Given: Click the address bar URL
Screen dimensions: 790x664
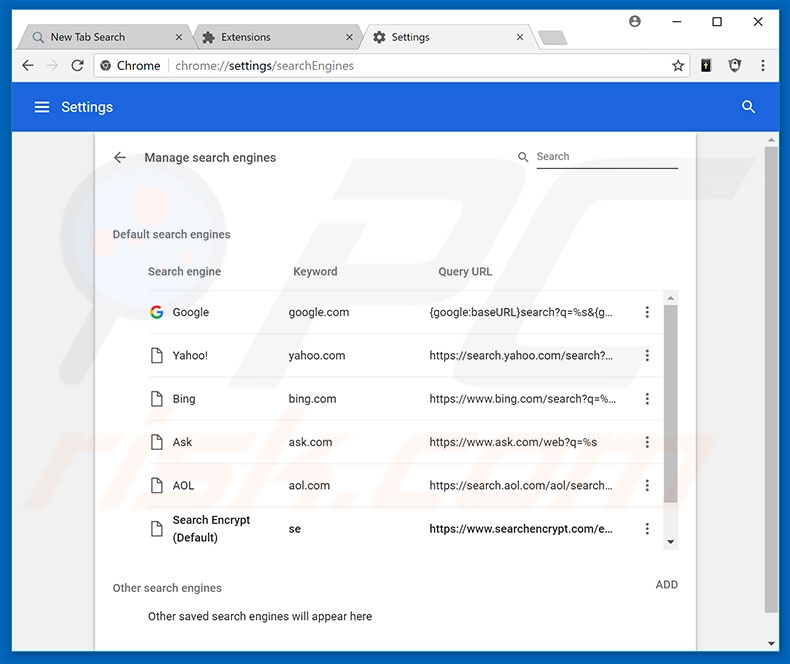Looking at the screenshot, I should click(265, 65).
